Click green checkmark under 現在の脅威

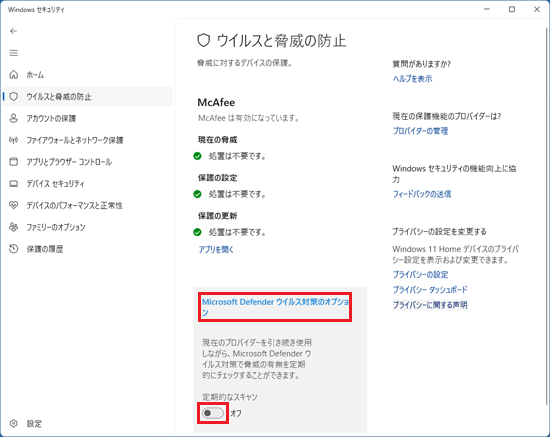tap(197, 156)
